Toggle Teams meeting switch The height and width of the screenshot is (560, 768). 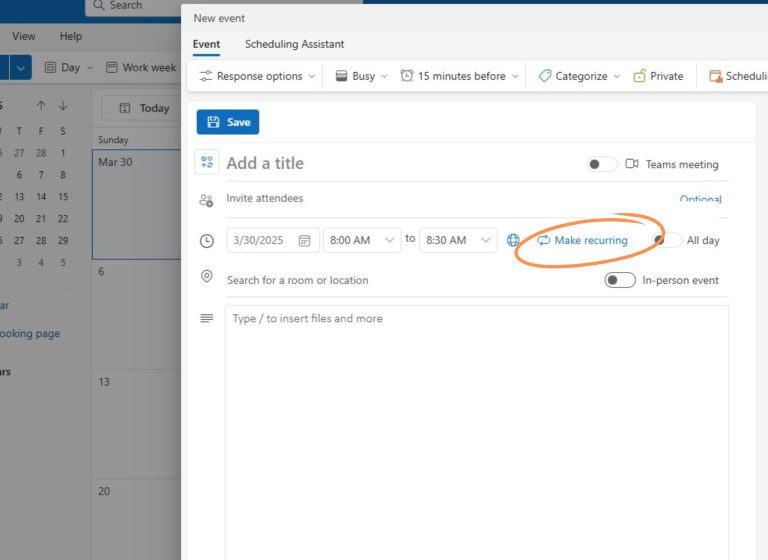coord(602,164)
